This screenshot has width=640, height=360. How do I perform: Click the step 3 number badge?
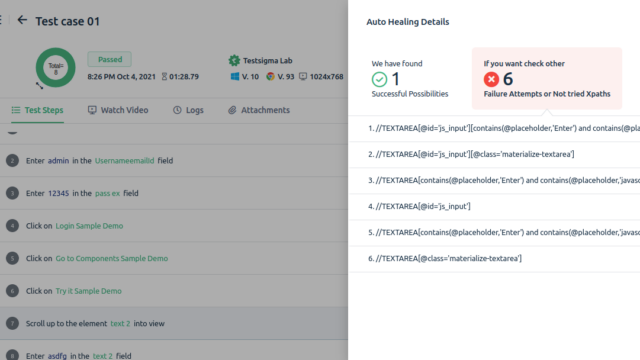[12, 193]
